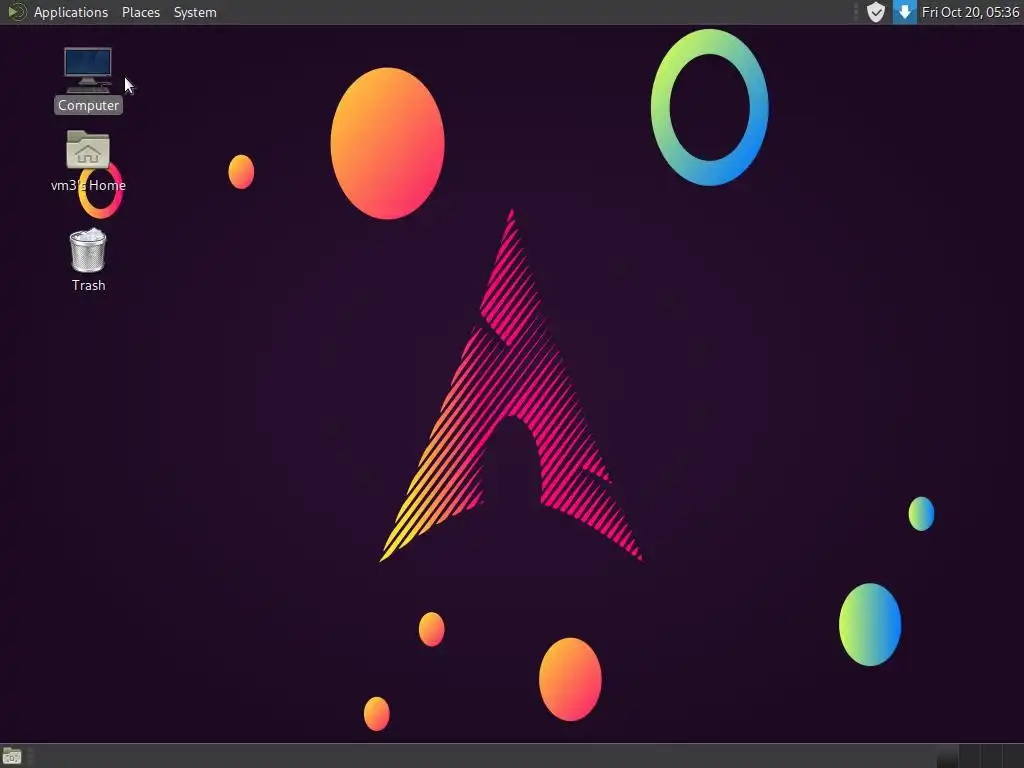Open the Places menu
The width and height of the screenshot is (1024, 768).
point(140,12)
